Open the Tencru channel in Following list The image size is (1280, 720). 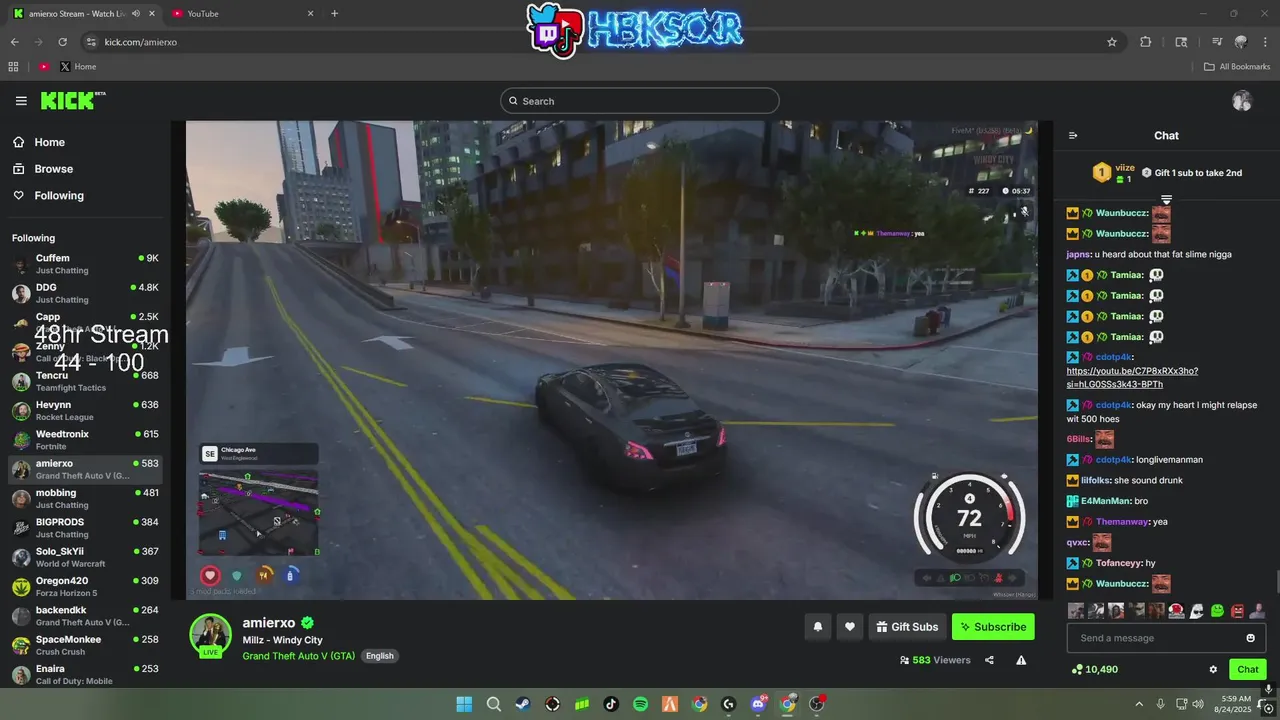pos(85,381)
